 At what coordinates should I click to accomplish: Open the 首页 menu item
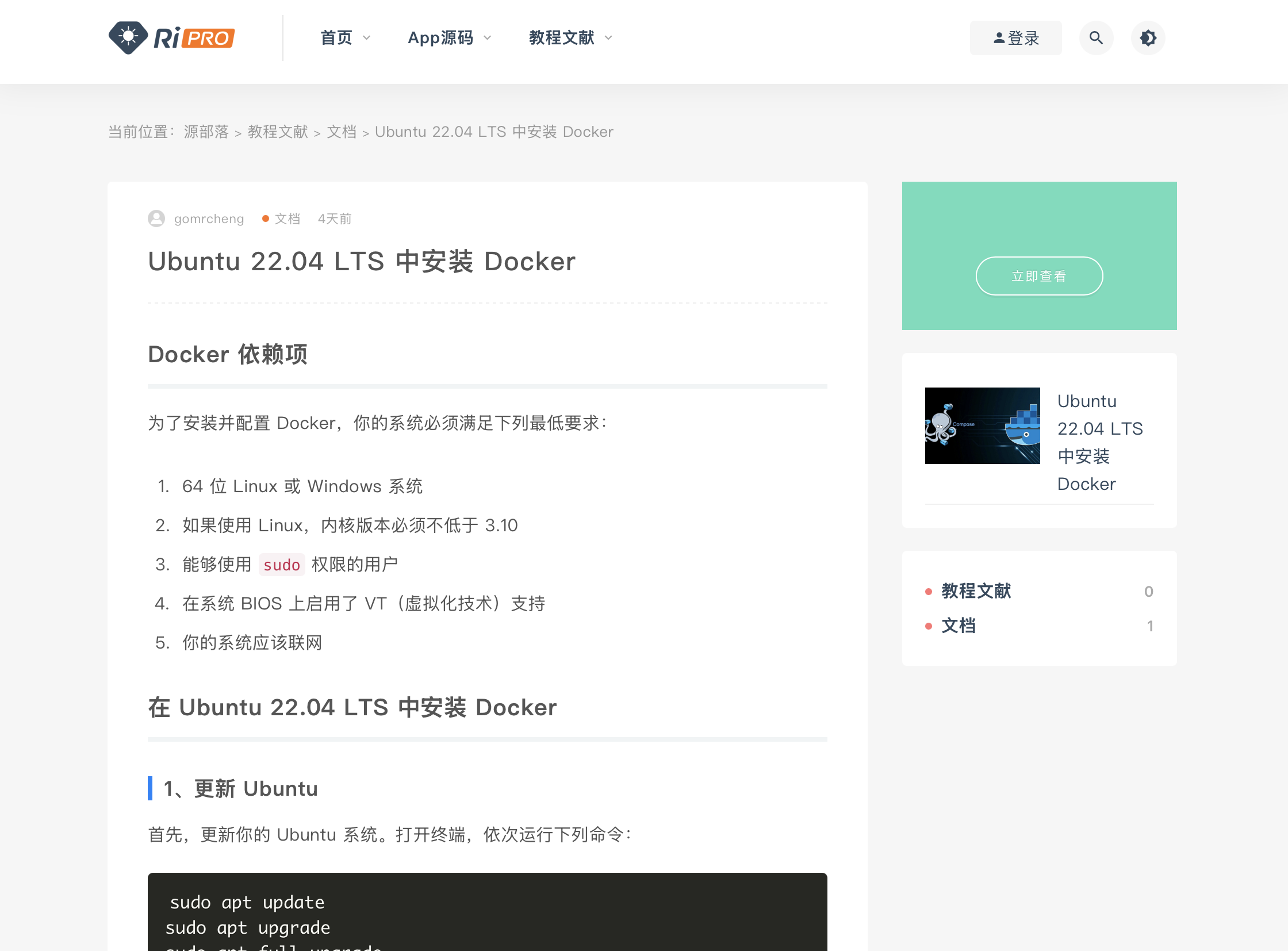coord(336,38)
